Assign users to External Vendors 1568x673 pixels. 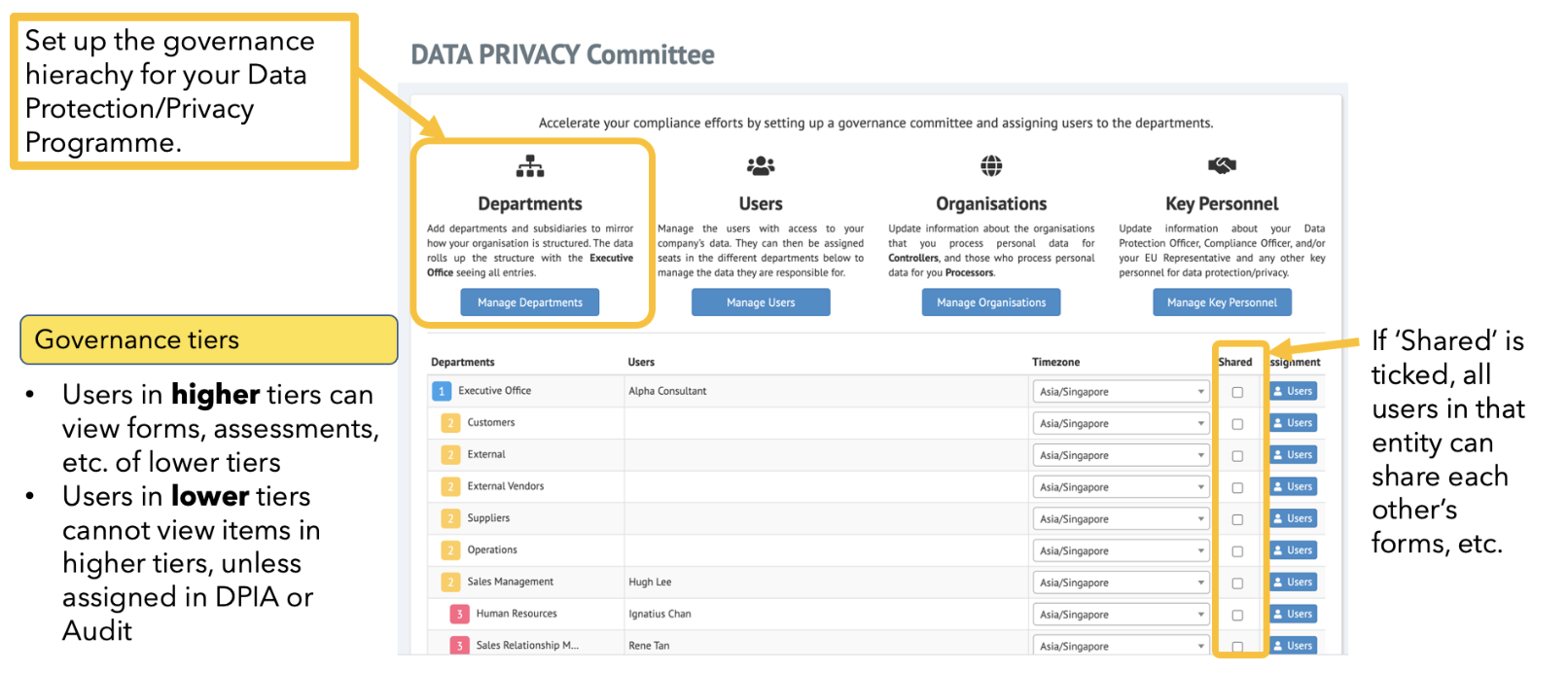point(1294,486)
